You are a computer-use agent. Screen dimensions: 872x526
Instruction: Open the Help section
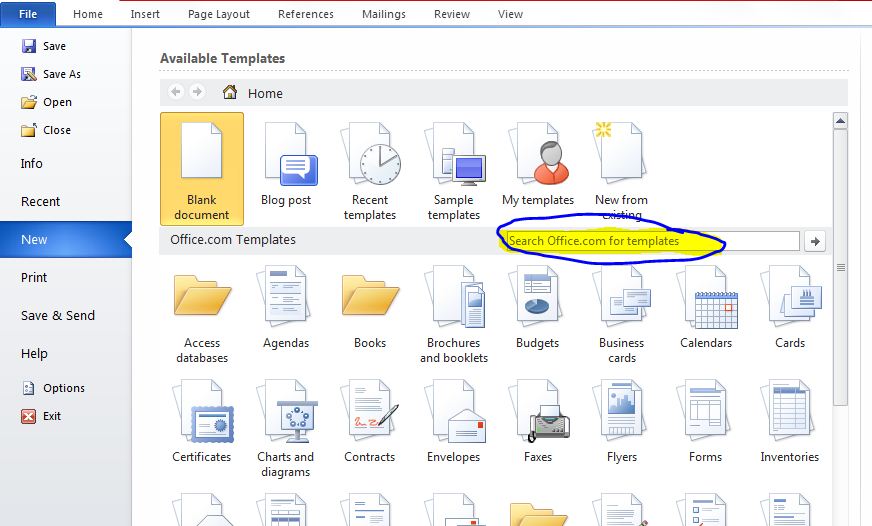34,353
